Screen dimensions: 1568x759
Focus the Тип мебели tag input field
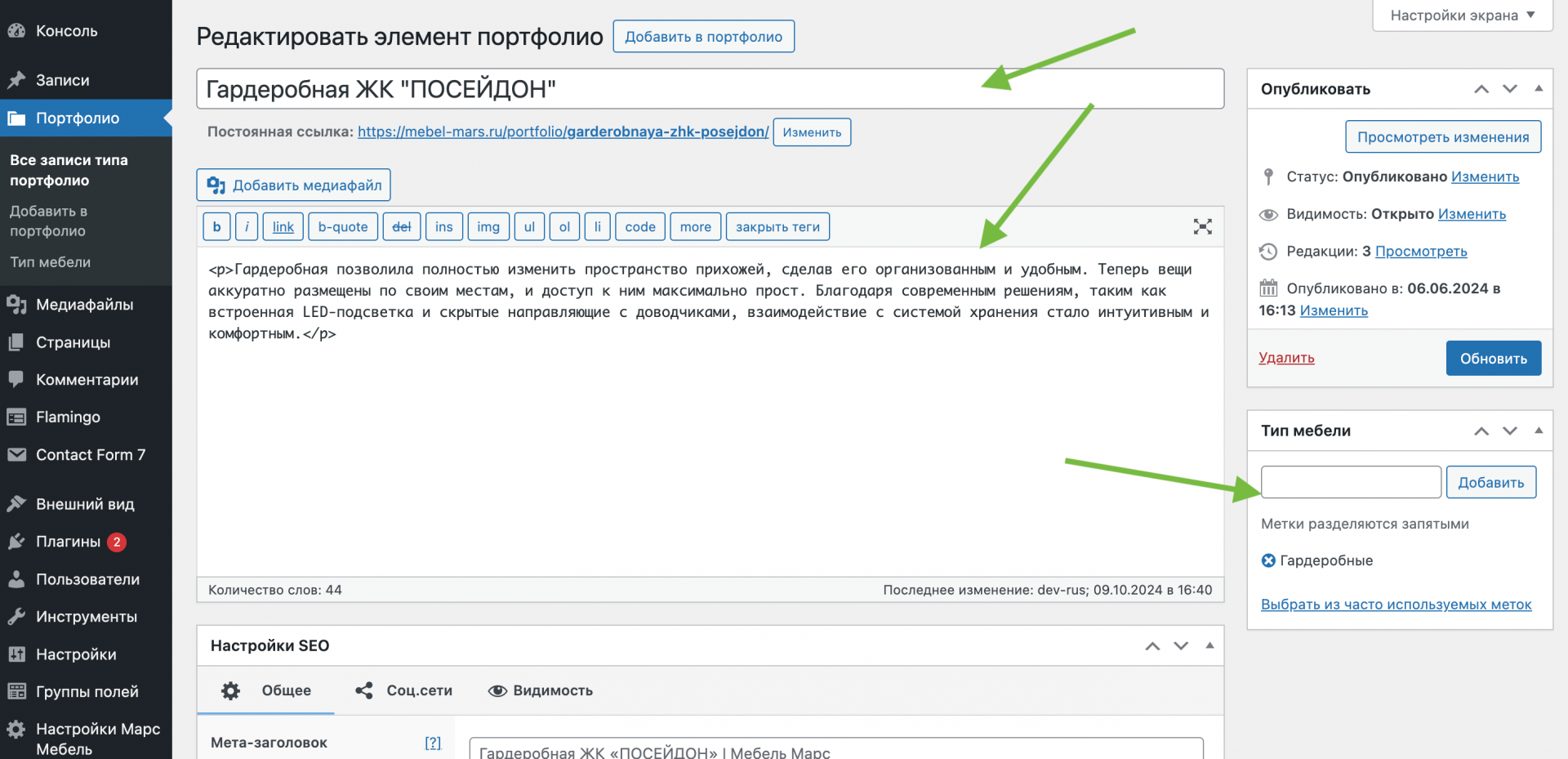pos(1351,482)
